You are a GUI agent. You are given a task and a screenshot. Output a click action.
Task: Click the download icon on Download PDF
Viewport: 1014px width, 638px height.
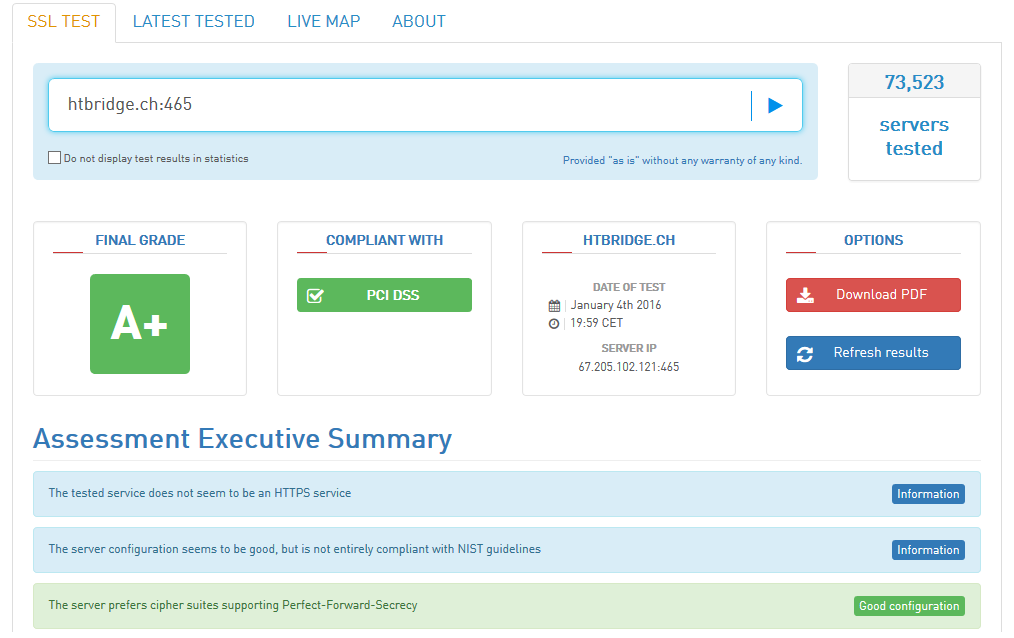805,295
